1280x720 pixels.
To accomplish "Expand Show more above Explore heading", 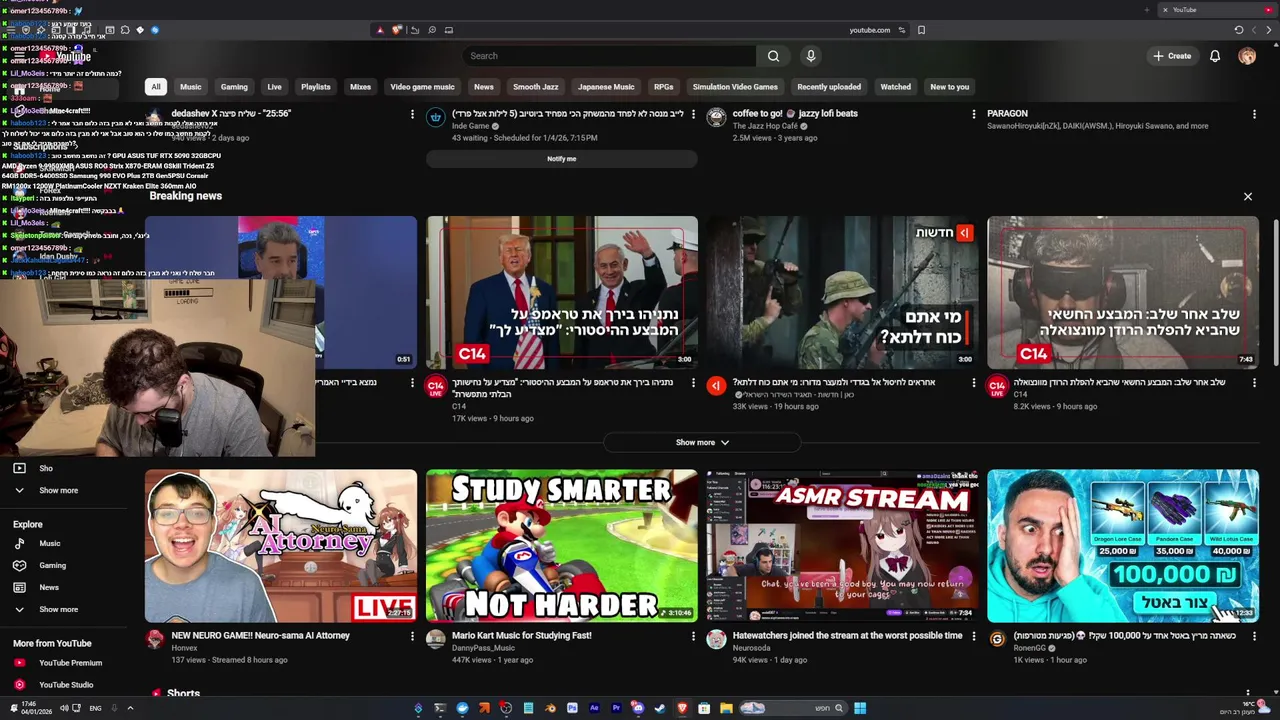I will click(x=58, y=490).
